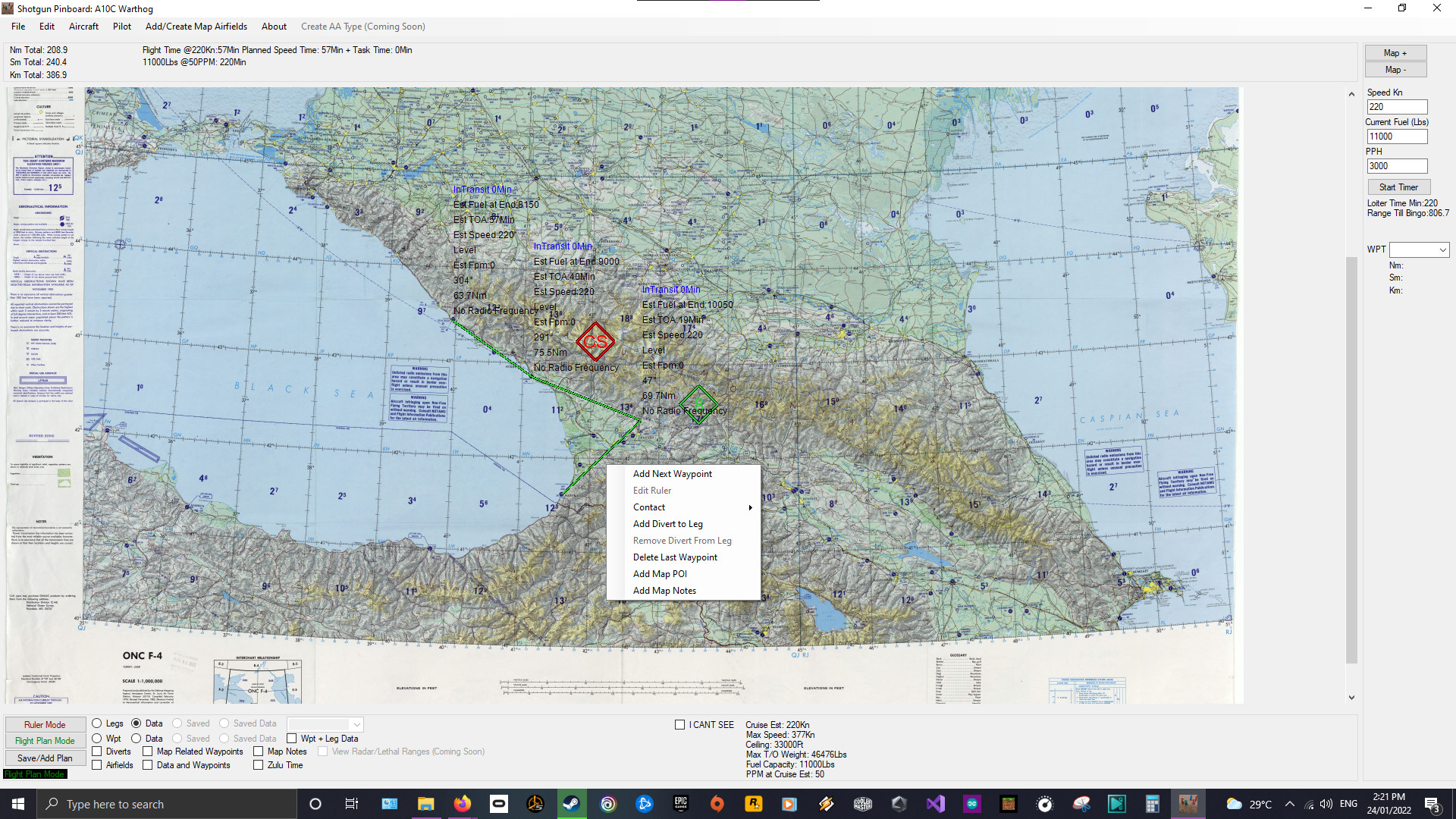The width and height of the screenshot is (1456, 819).
Task: Open the Aircraft menu
Action: click(83, 26)
